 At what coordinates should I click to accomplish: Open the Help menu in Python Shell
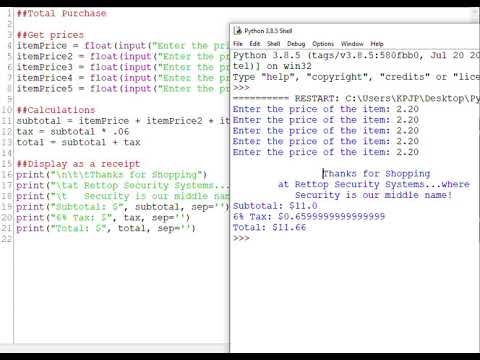[x=377, y=44]
